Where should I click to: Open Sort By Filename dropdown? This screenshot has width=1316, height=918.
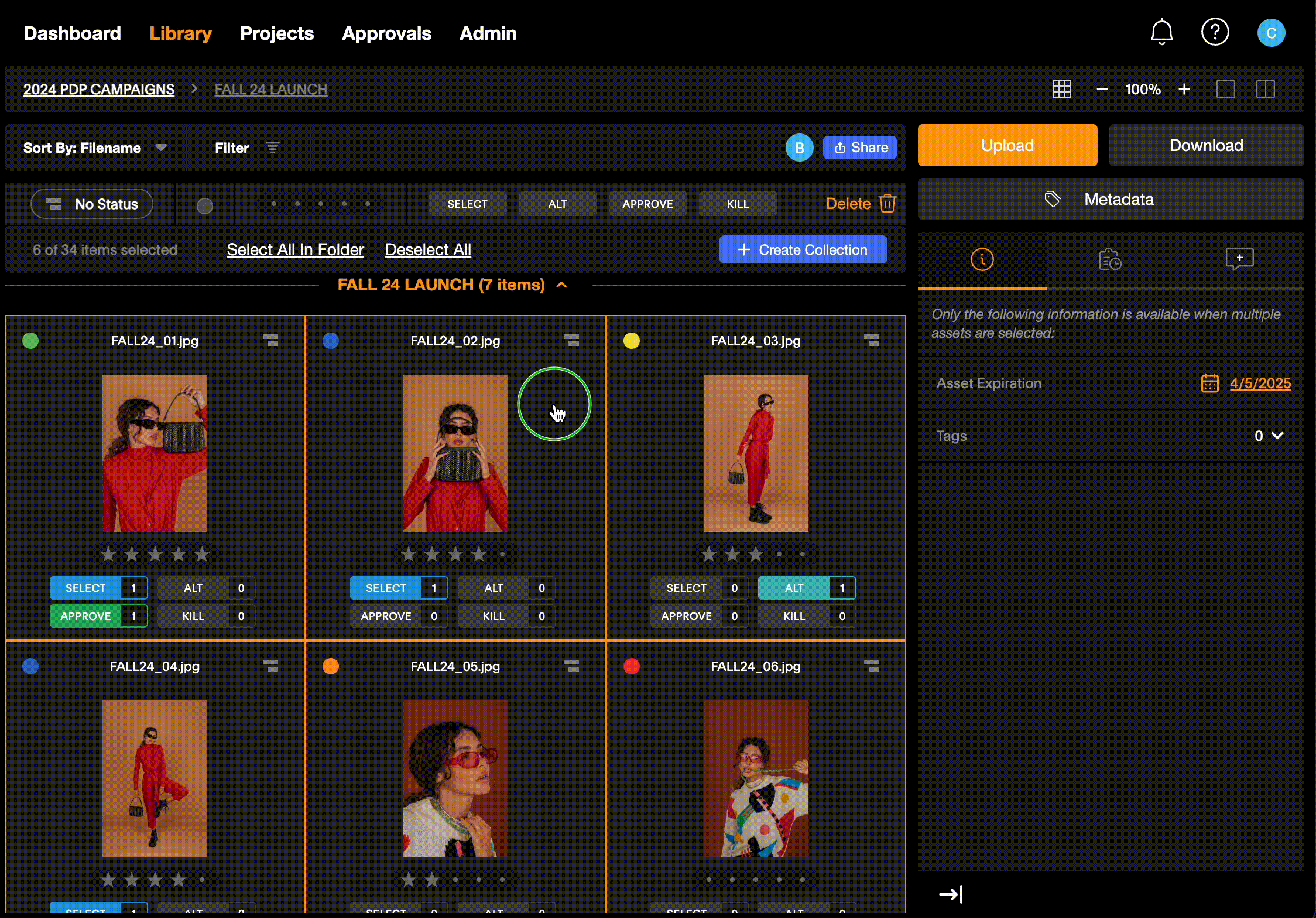pyautogui.click(x=95, y=148)
